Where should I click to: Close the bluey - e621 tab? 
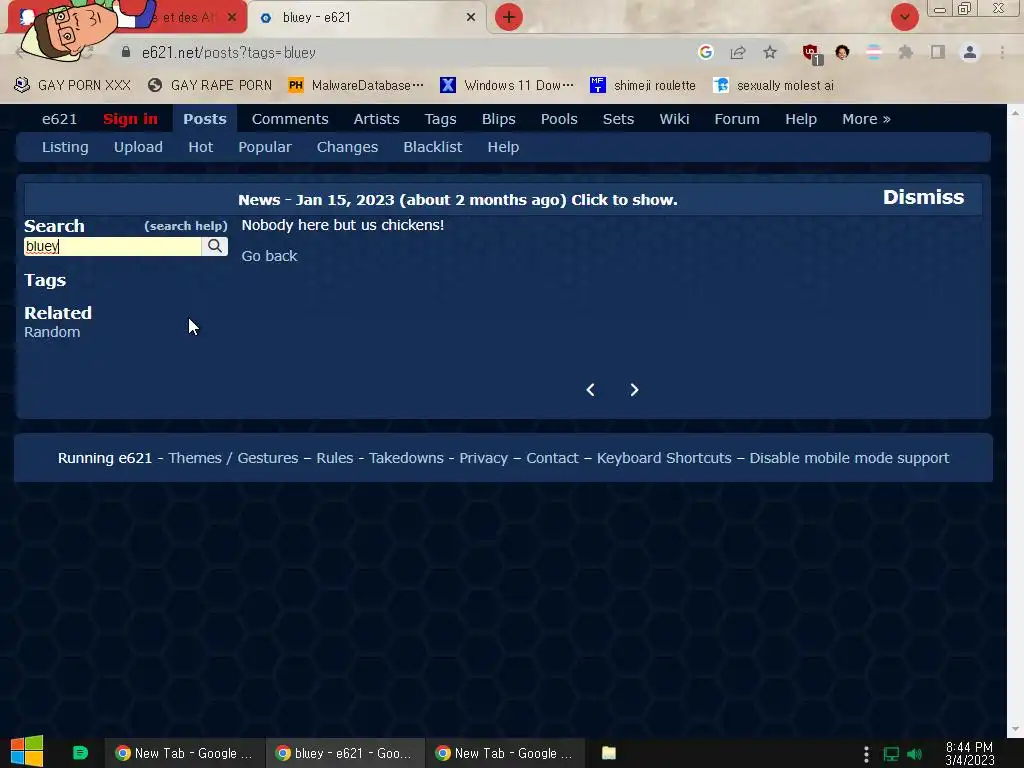coord(471,17)
